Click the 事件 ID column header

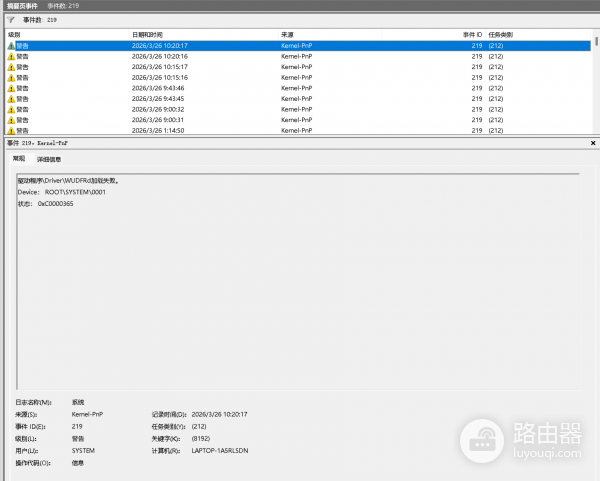(472, 34)
